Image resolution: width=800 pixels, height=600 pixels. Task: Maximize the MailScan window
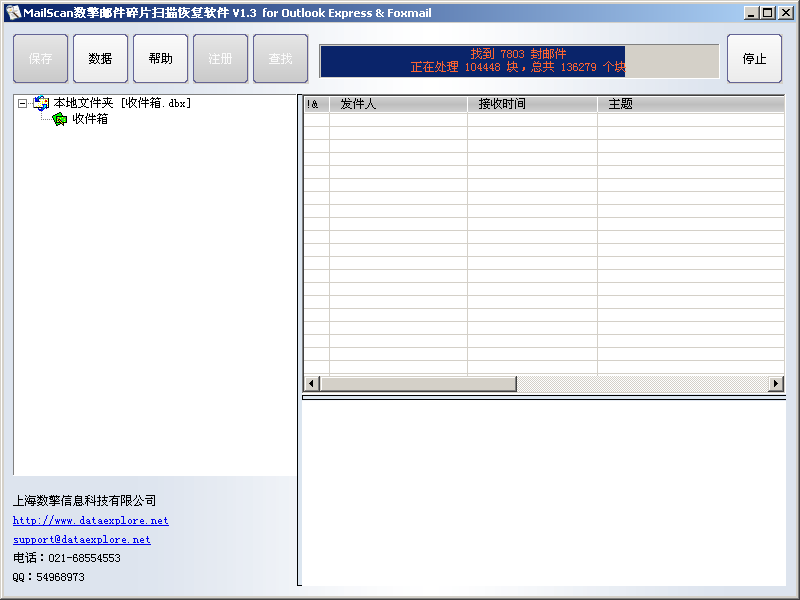(x=767, y=13)
